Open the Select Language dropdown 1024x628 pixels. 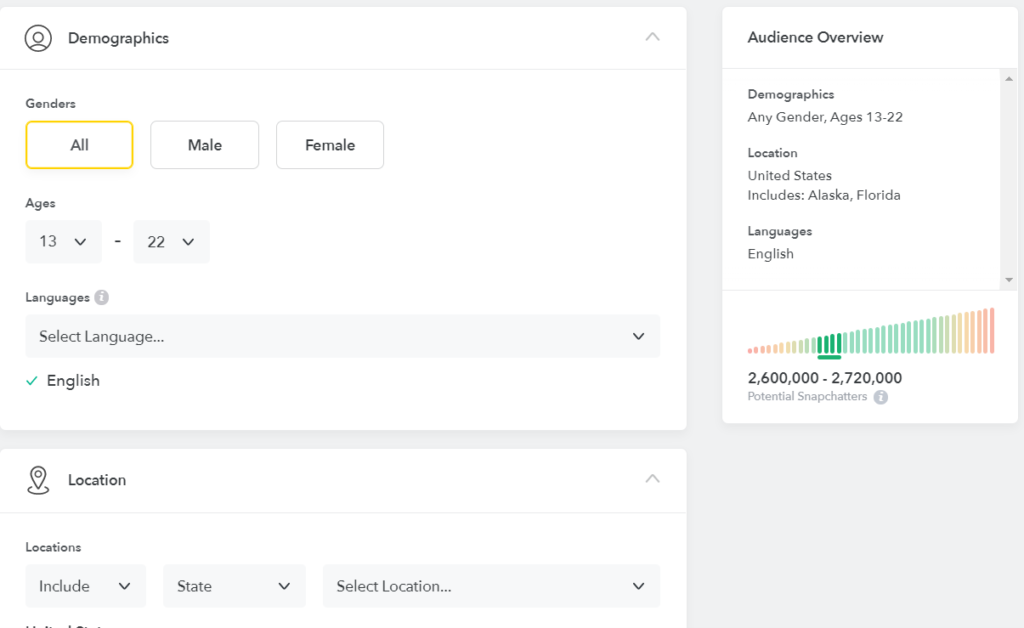342,336
